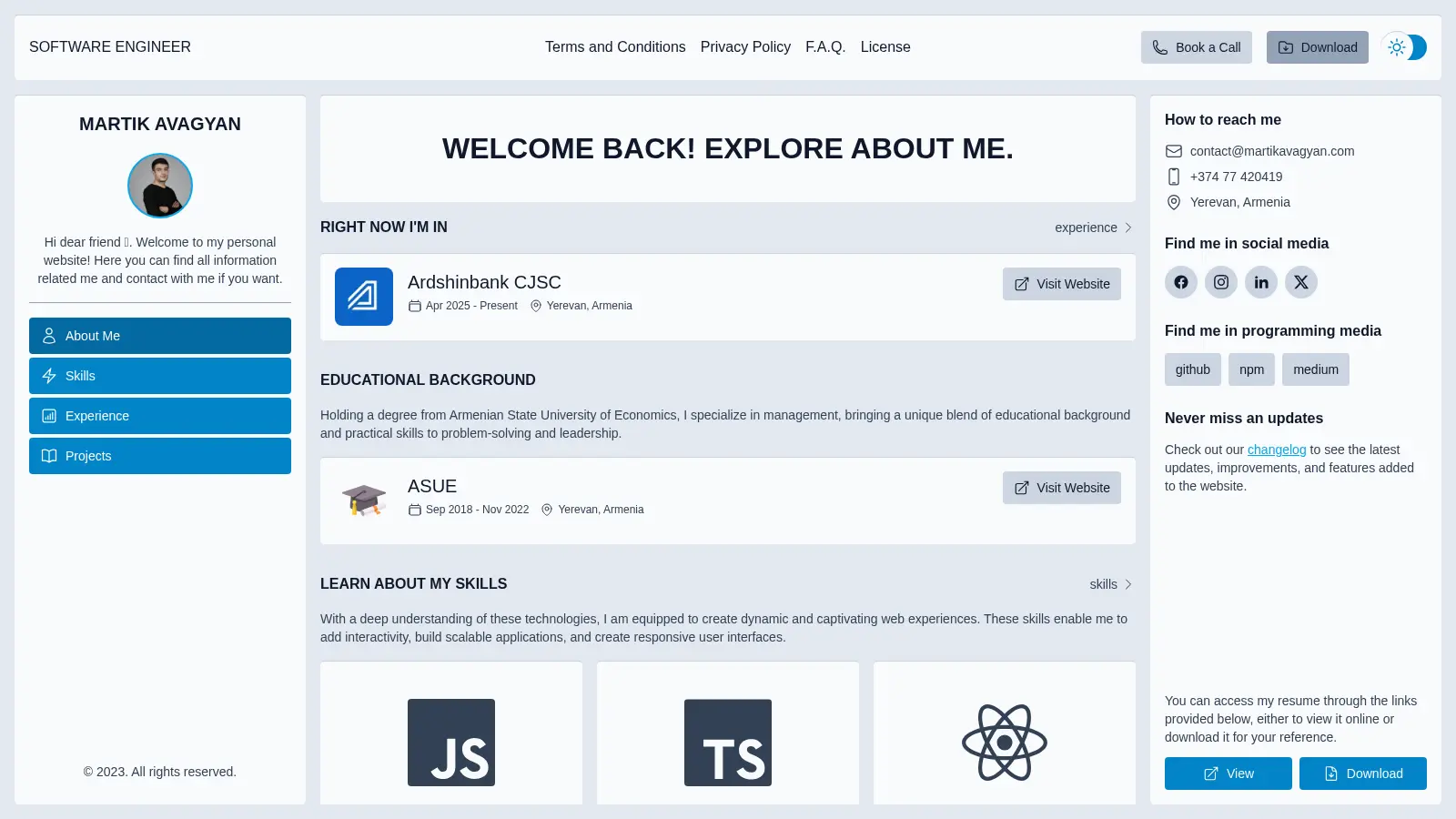Expand the skills chevron link
1456x819 pixels.
pos(1111,584)
